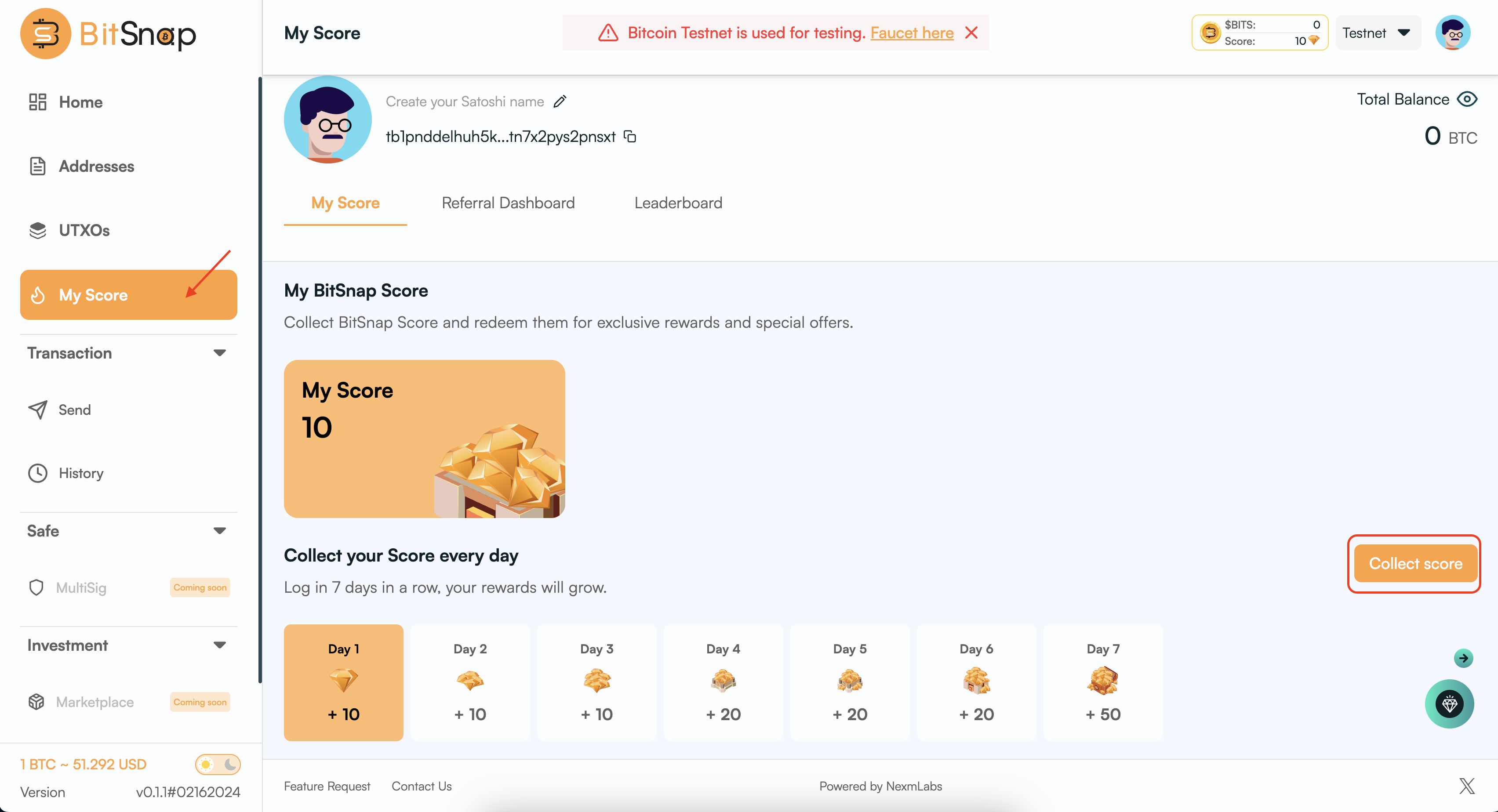Open Home from the sidebar
Screen dimensions: 1498x812
point(80,102)
